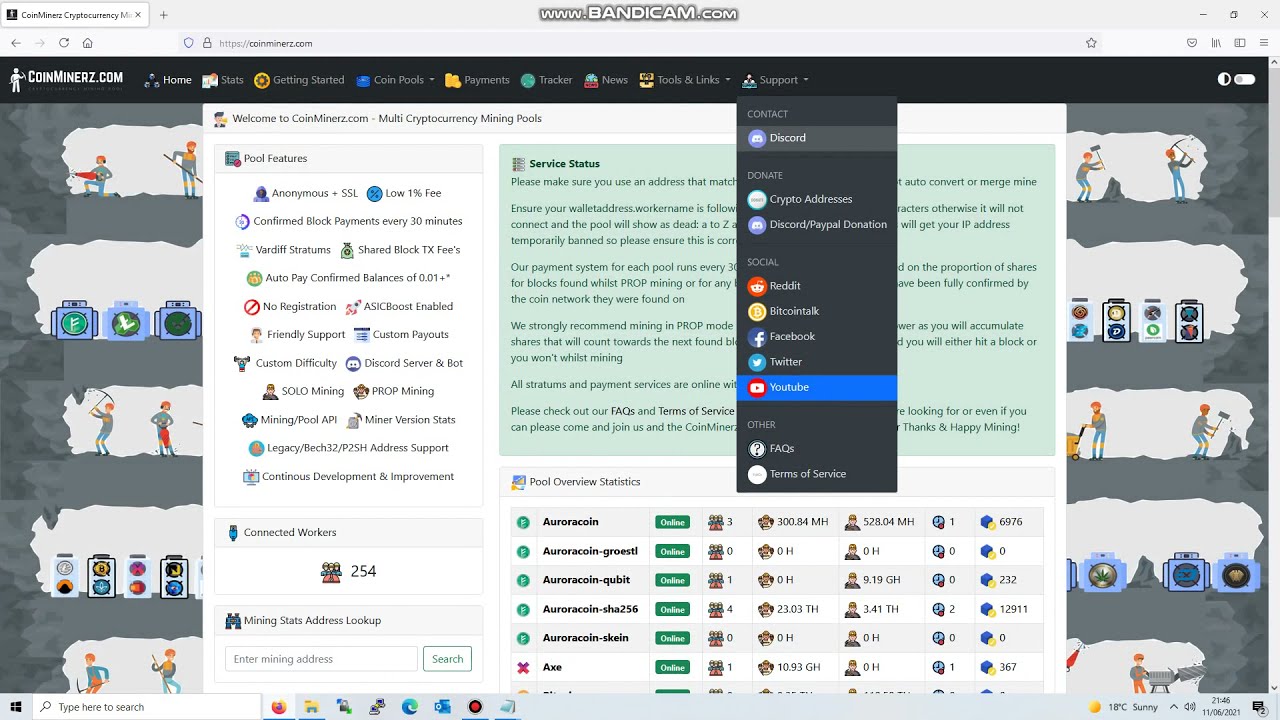Open the Tracker page
Screen dimensions: 1280x720
pyautogui.click(x=546, y=80)
